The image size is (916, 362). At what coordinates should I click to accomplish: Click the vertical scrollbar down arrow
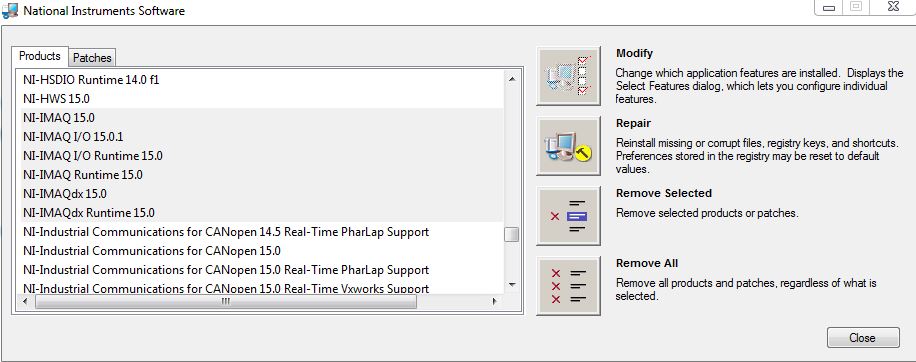[x=512, y=285]
